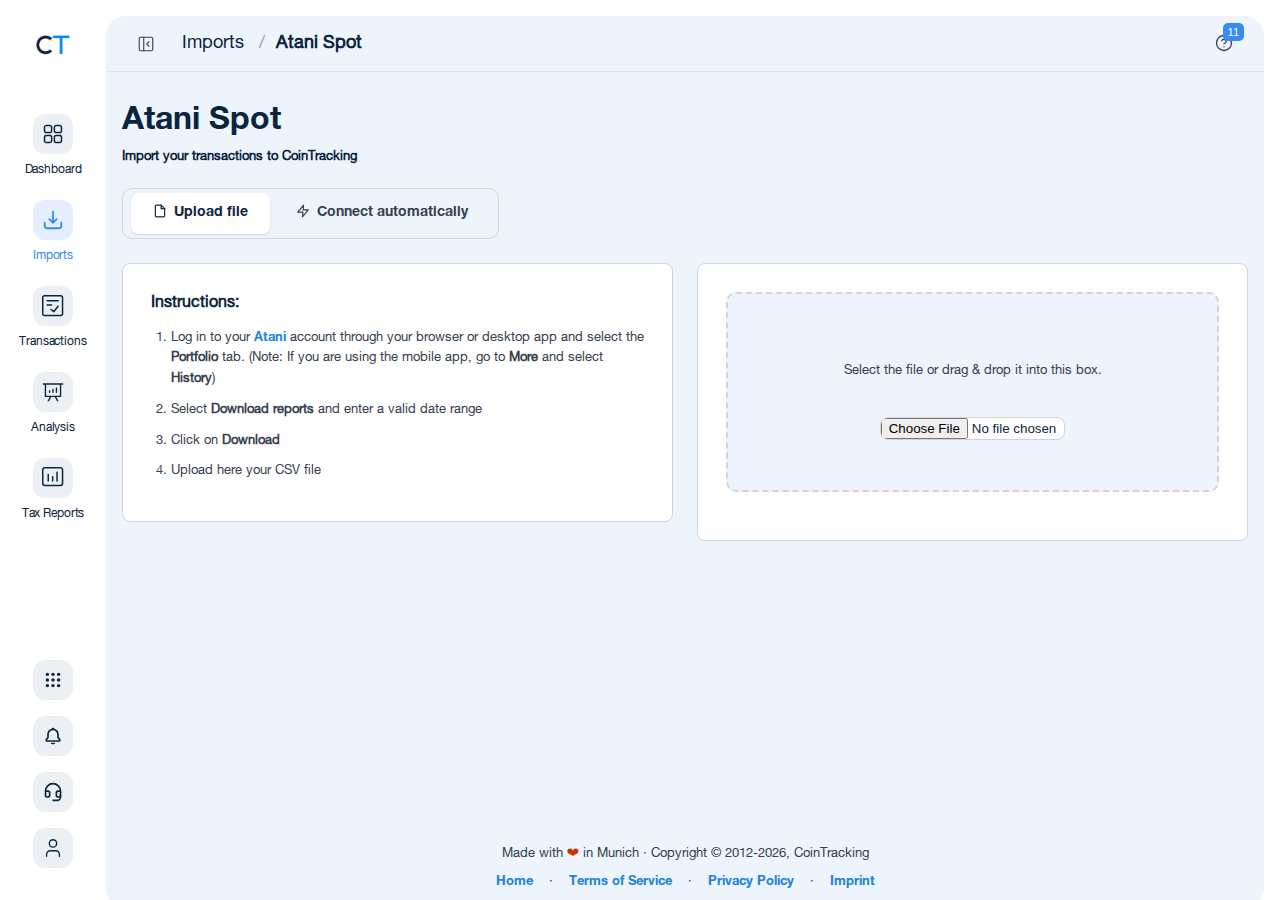
Task: Collapse the sidebar with the panel icon
Action: click(x=146, y=43)
